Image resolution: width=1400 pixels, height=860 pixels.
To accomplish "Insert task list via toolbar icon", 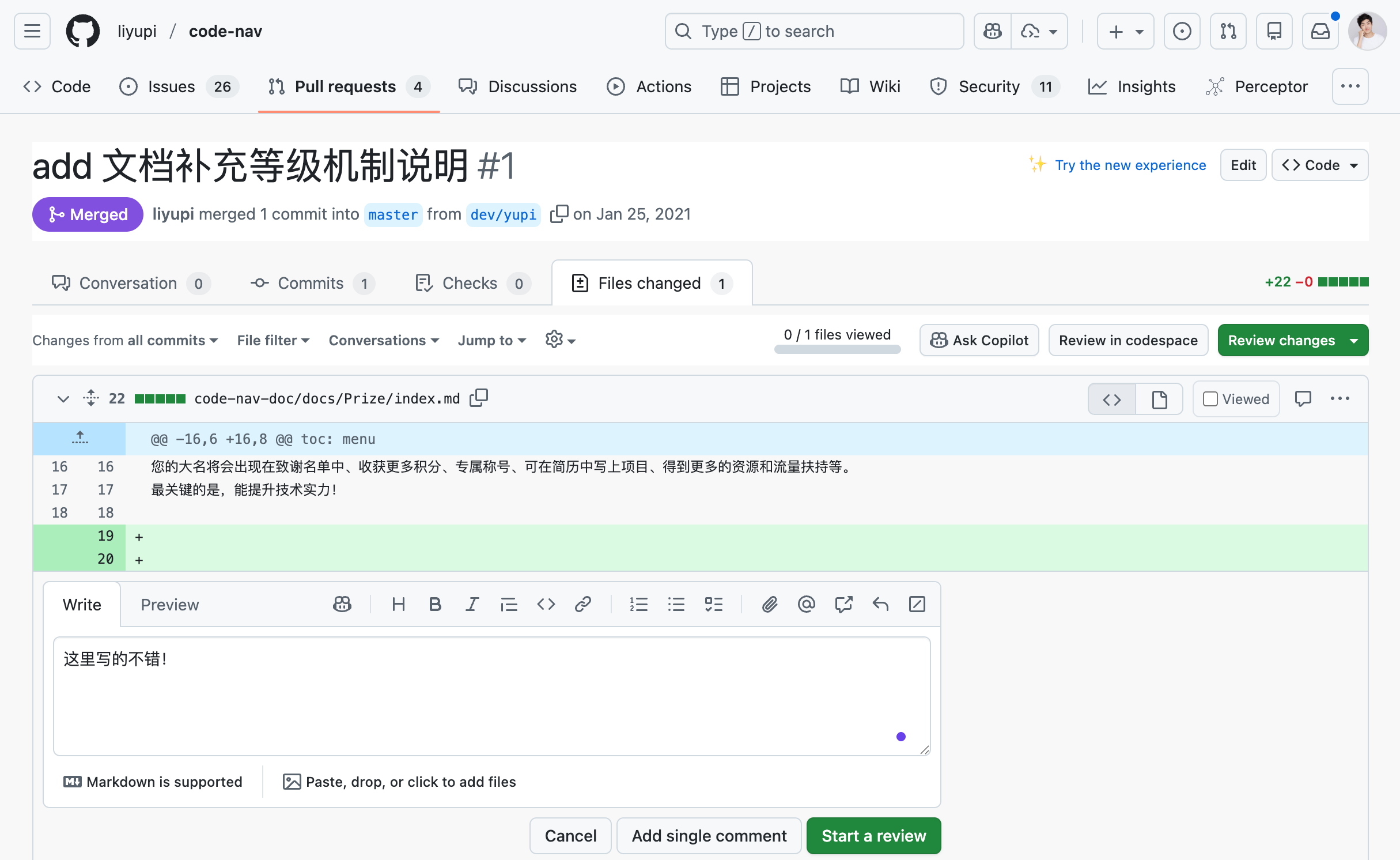I will [x=713, y=604].
